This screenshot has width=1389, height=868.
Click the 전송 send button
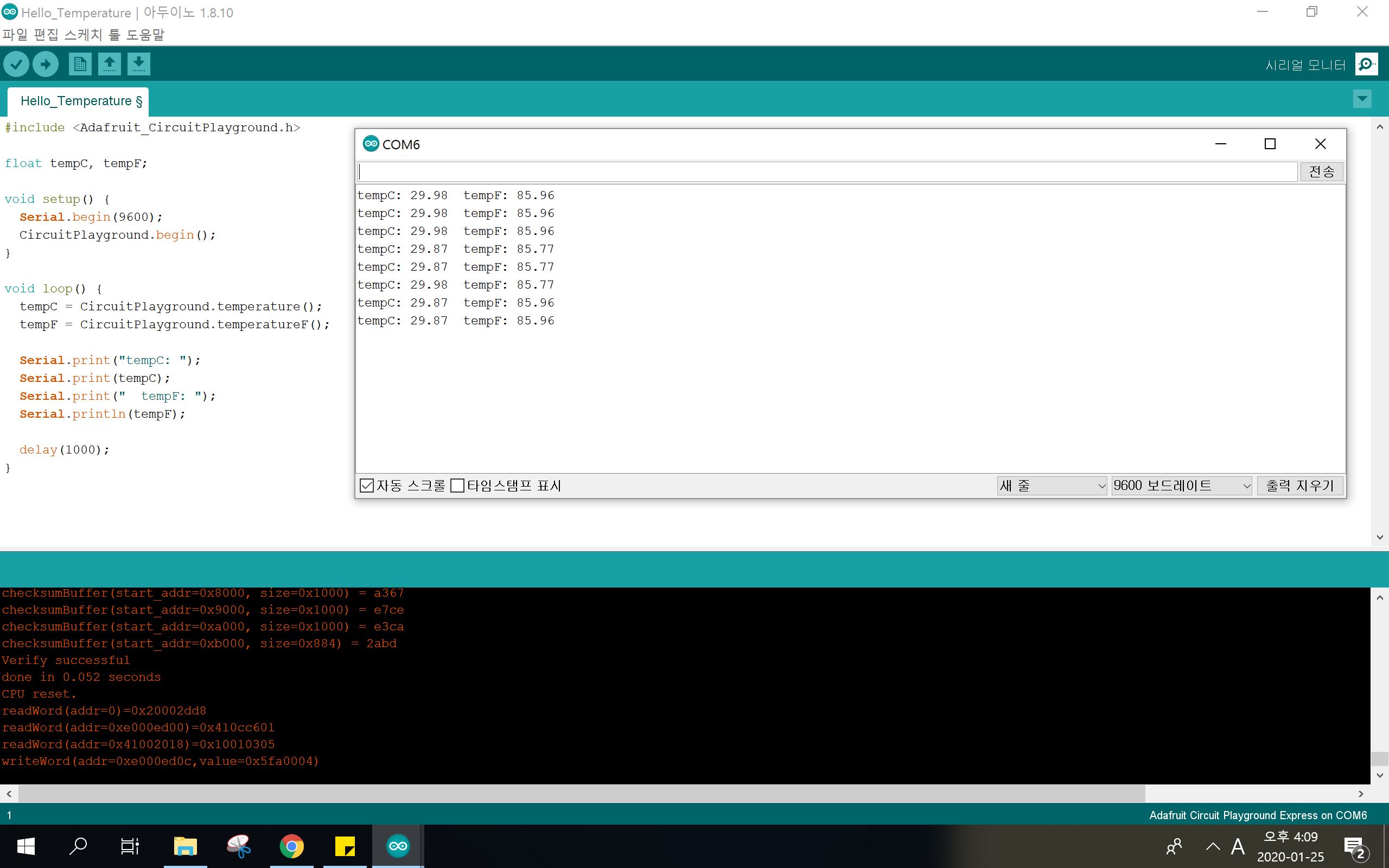tap(1321, 171)
